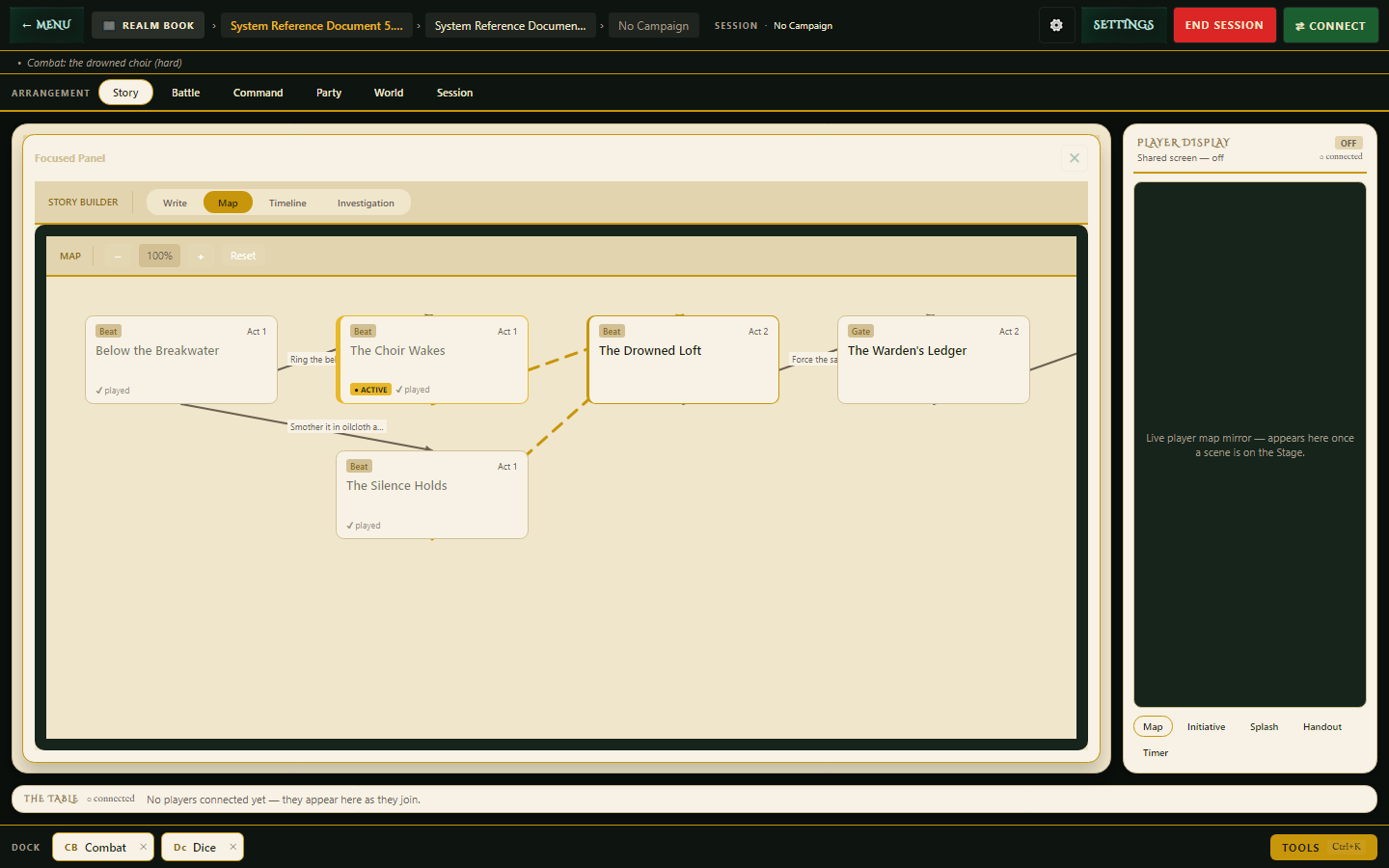The image size is (1389, 868).
Task: Open the Below the Breakwater beat card
Action: point(181,360)
